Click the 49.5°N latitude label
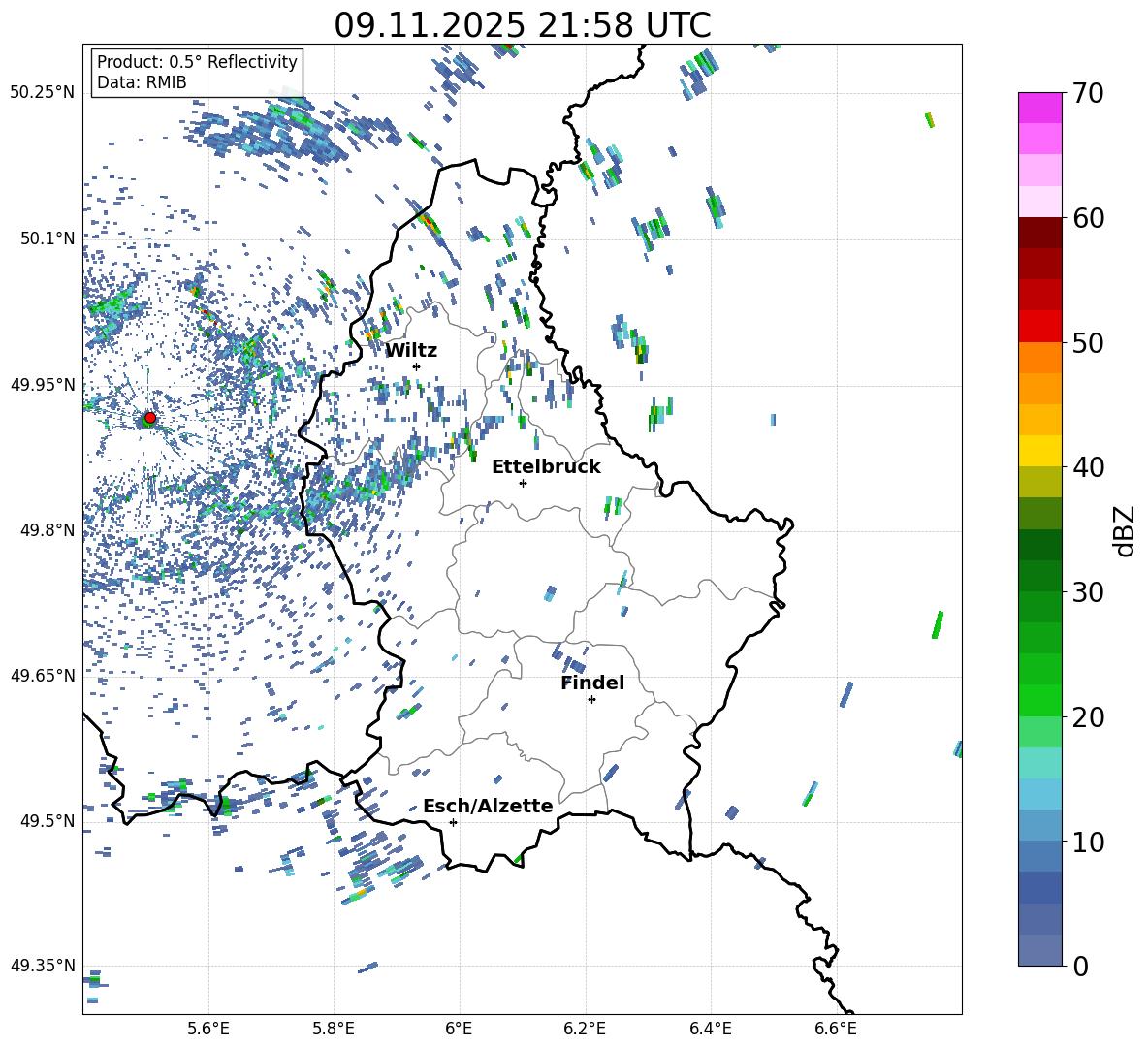 (48, 820)
